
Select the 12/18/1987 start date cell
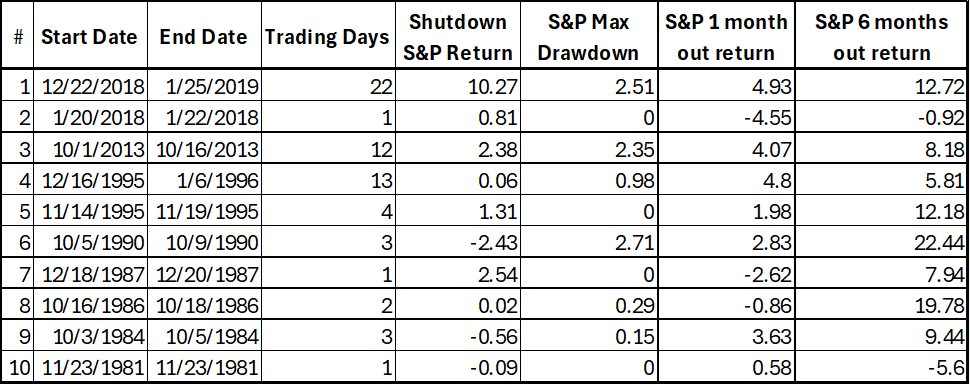click(90, 274)
